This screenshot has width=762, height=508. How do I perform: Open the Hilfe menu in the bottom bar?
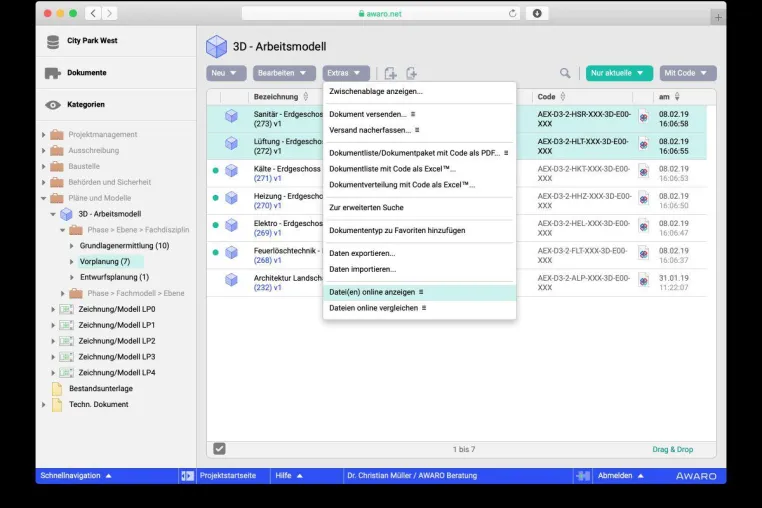289,476
